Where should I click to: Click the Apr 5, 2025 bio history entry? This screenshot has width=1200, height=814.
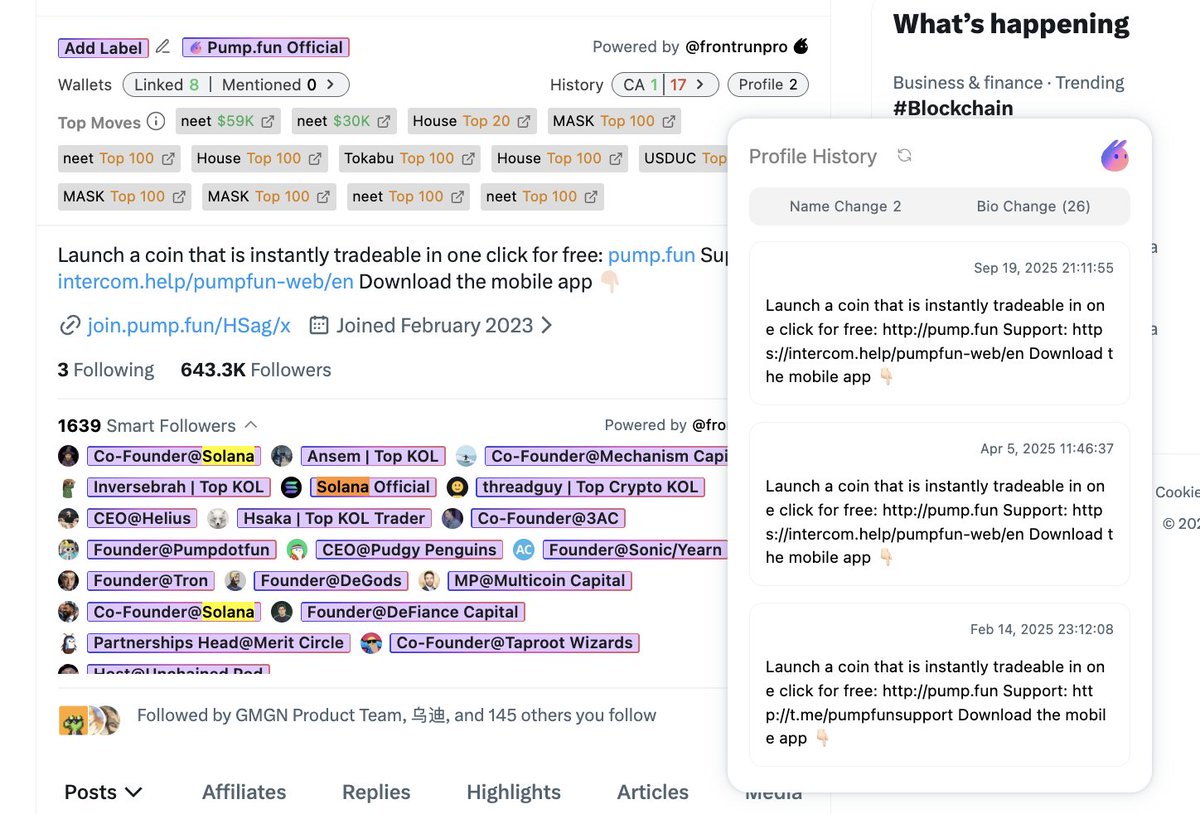[940, 504]
